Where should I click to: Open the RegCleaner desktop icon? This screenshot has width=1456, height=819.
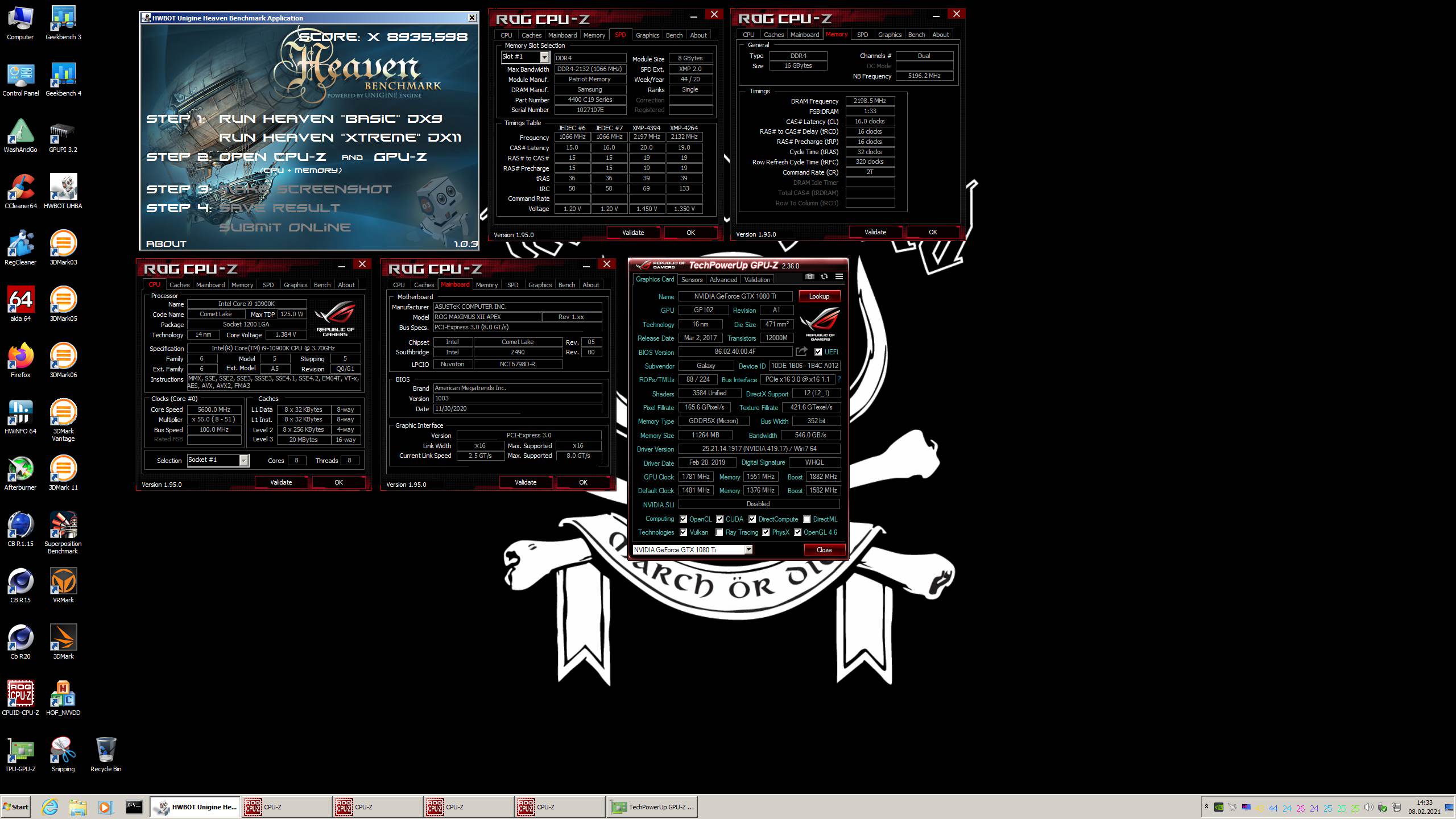click(x=20, y=249)
